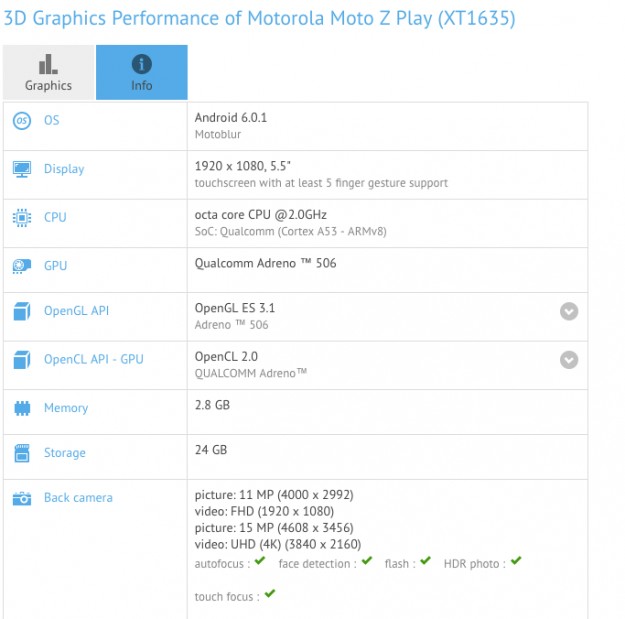This screenshot has width=625, height=619.
Task: Expand the OpenCL 2.0 details
Action: point(569,360)
